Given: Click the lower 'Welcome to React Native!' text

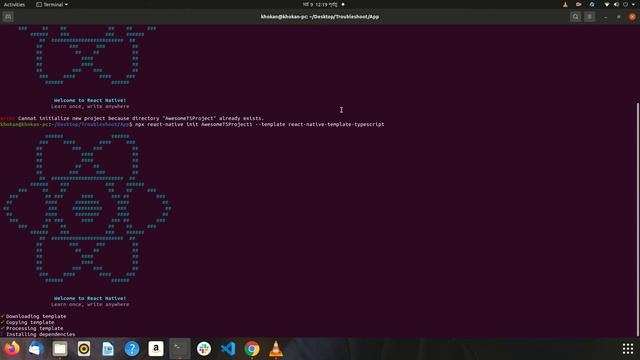Looking at the screenshot, I should (x=90, y=298).
